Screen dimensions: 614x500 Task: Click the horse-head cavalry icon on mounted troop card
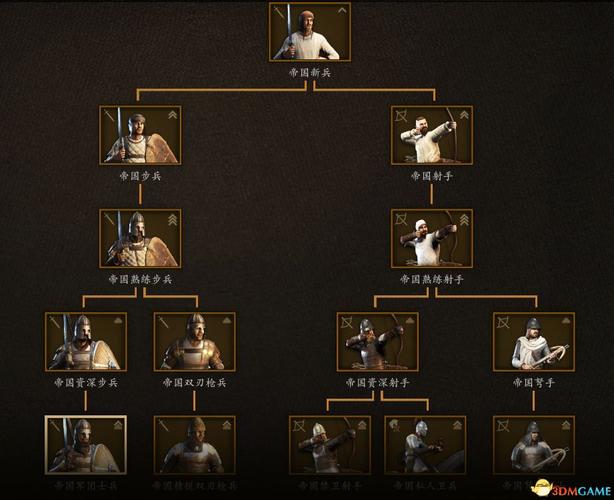394,426
